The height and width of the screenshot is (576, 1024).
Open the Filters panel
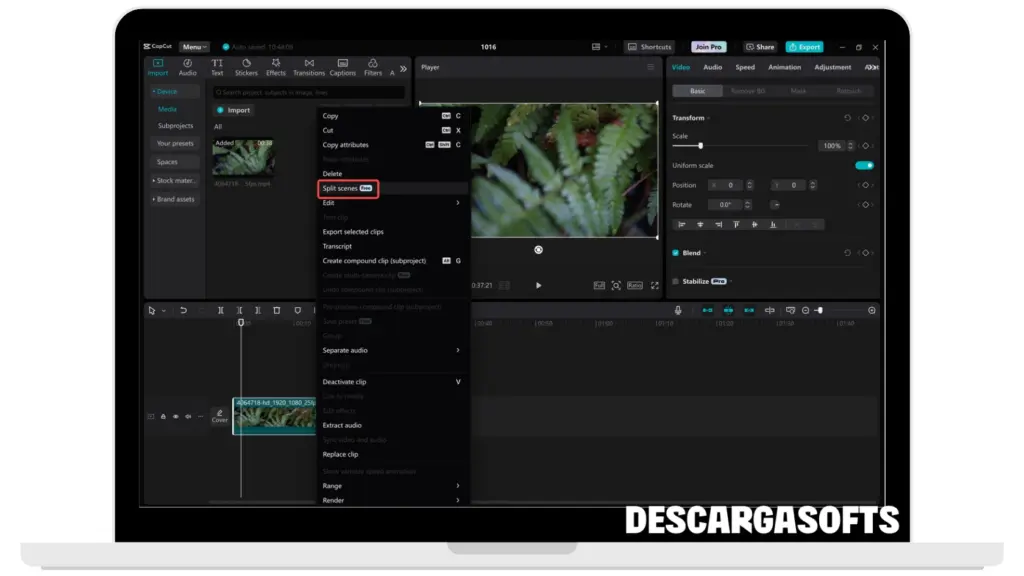[373, 67]
